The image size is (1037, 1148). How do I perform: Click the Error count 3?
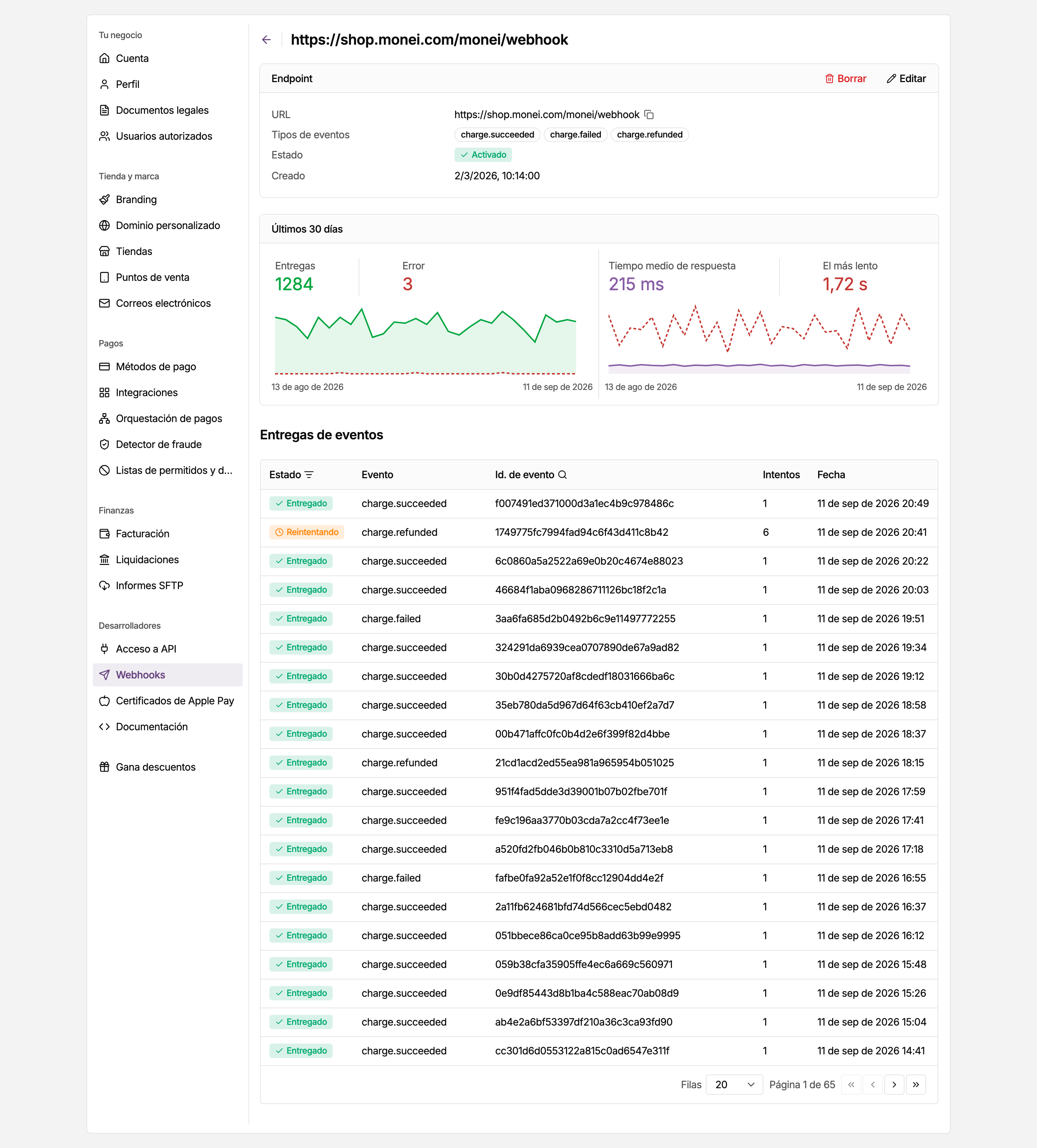(407, 284)
